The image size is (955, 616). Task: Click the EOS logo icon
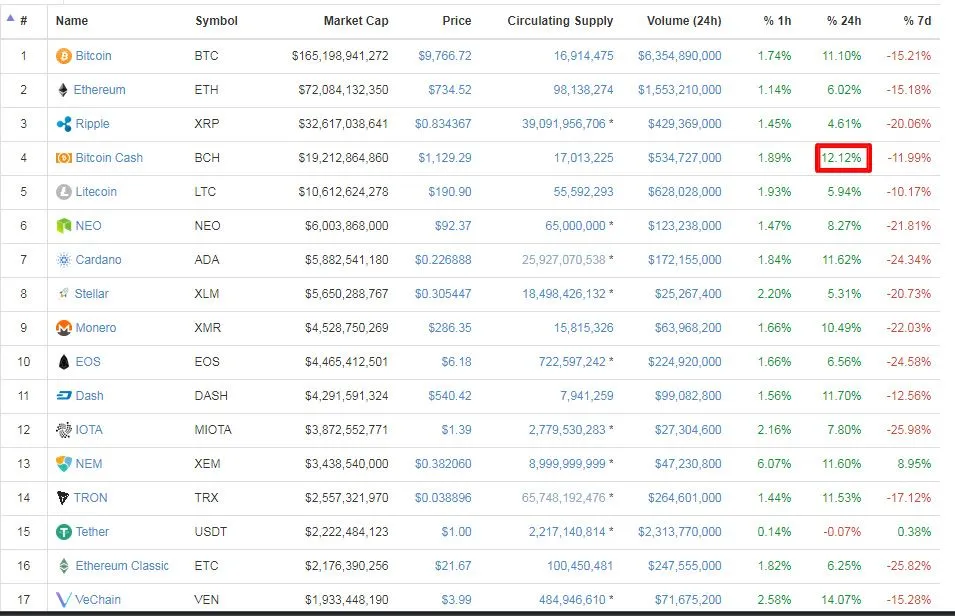[63, 362]
